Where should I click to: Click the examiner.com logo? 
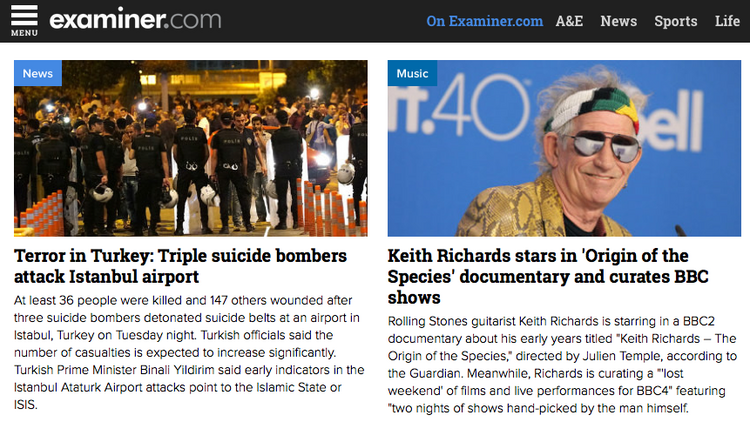(135, 20)
